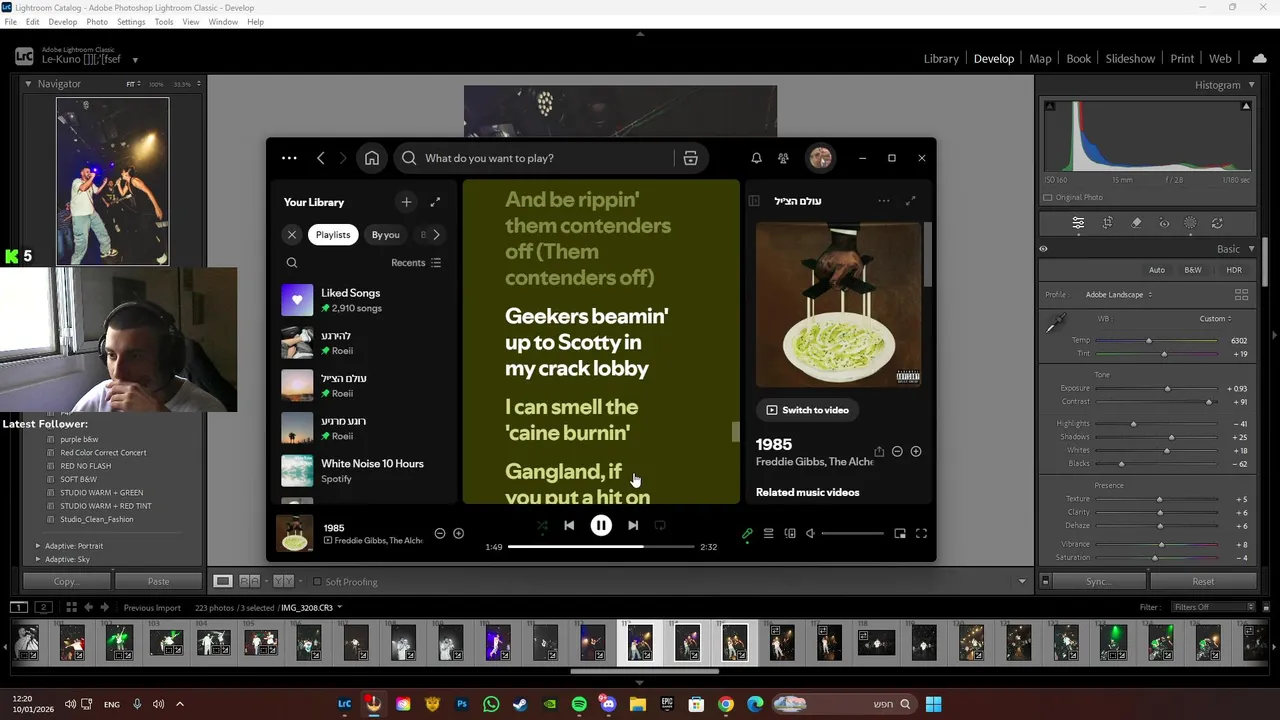1280x720 pixels.
Task: Open Spotify three-dot main menu
Action: (289, 158)
